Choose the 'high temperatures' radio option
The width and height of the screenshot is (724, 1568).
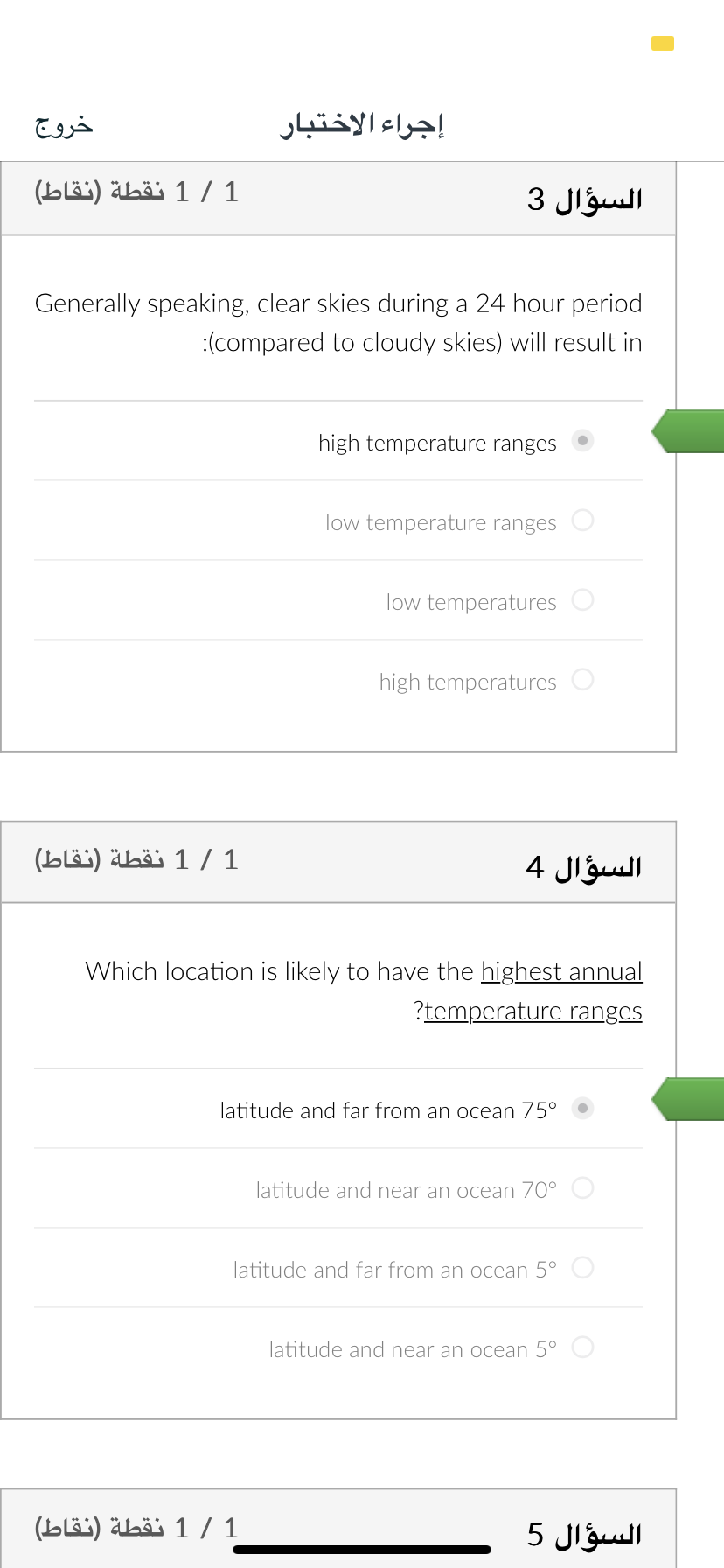582,679
